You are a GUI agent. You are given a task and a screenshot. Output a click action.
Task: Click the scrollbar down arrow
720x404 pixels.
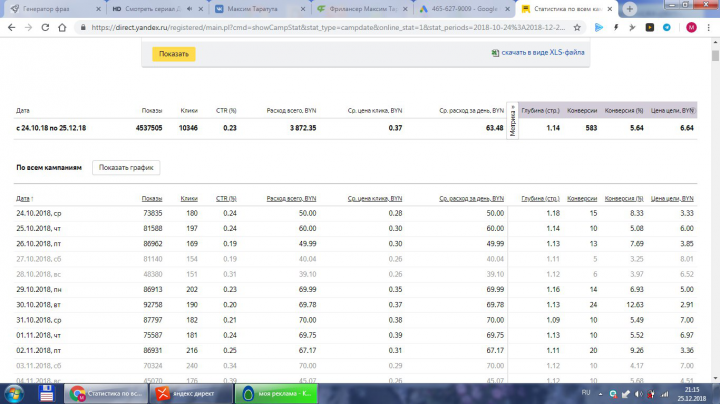(x=715, y=379)
